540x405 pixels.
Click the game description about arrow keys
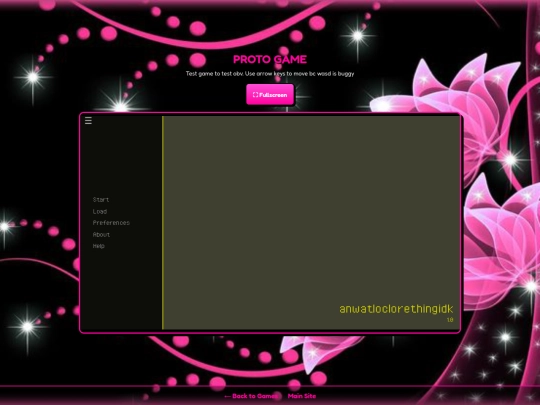(x=270, y=74)
